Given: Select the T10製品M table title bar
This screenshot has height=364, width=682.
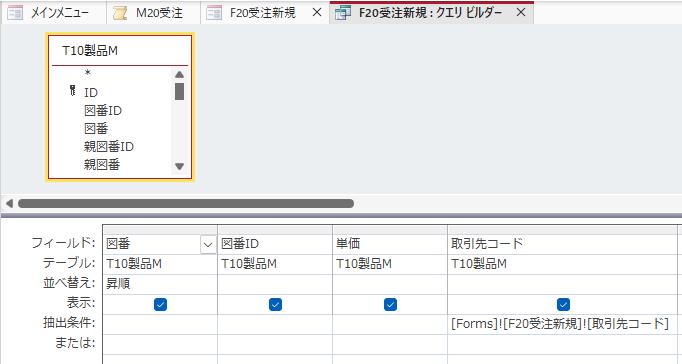Looking at the screenshot, I should [120, 51].
